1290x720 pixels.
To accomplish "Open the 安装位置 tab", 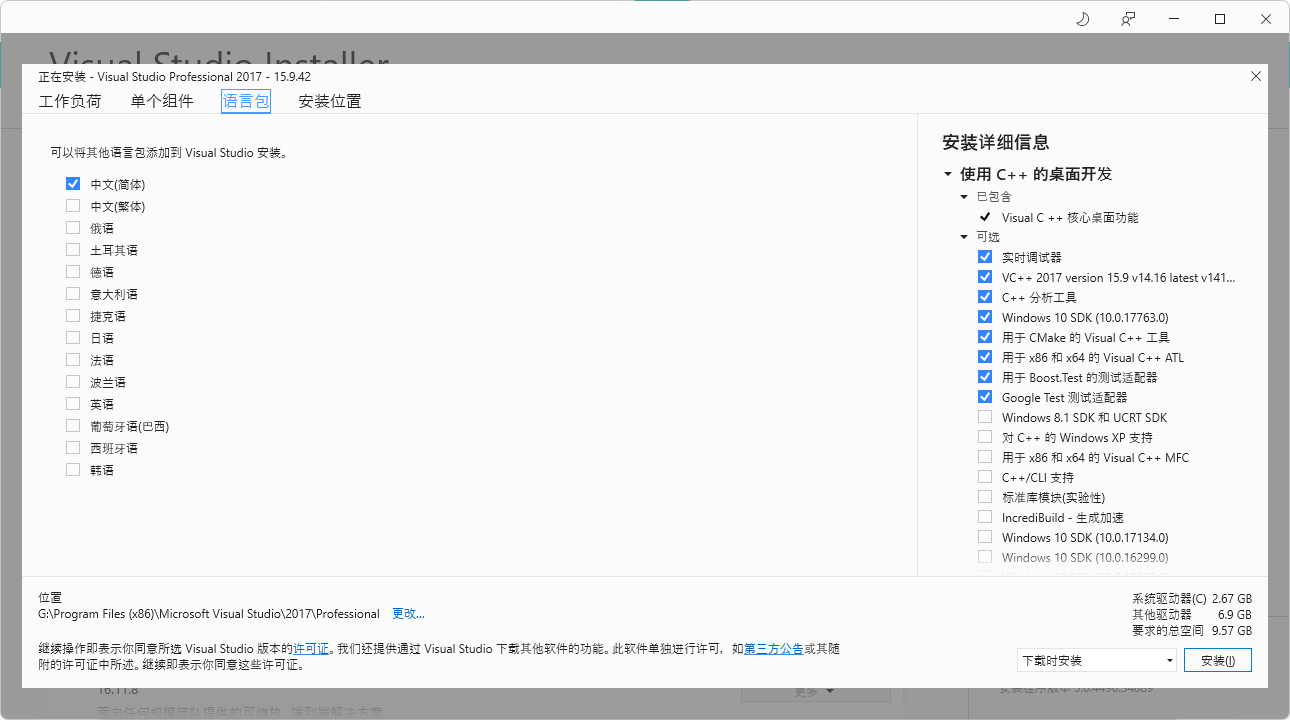I will pos(330,101).
